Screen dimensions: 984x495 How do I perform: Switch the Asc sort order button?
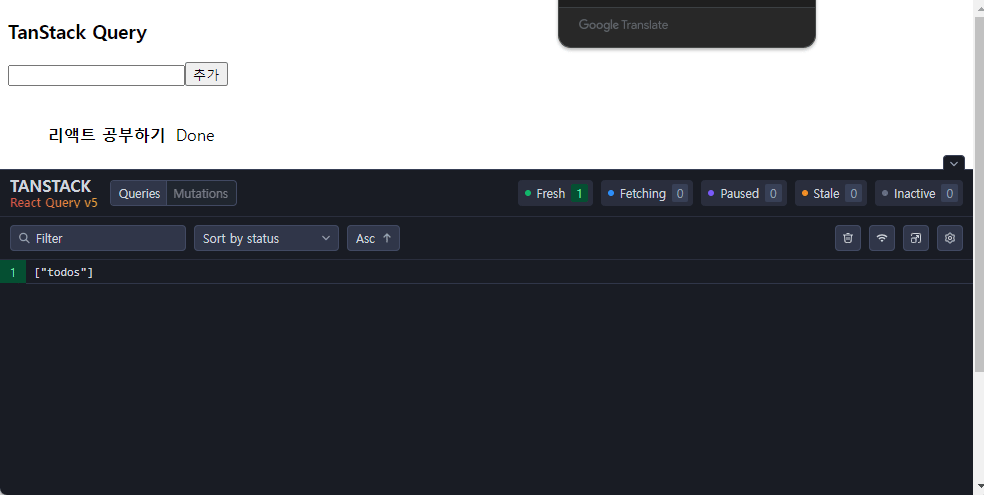tap(373, 238)
